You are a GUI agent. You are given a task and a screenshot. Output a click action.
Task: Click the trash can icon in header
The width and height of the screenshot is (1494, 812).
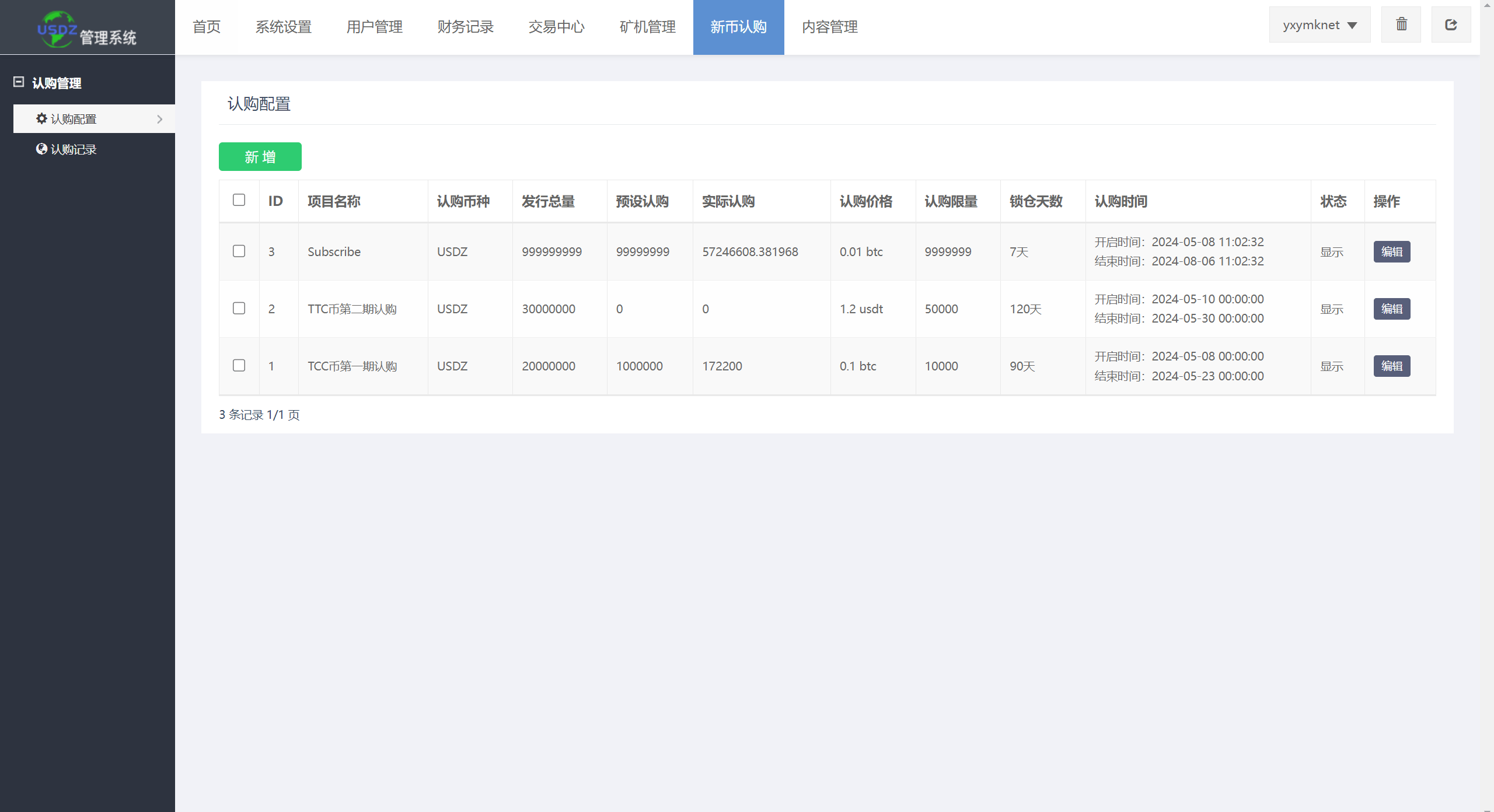[x=1401, y=24]
